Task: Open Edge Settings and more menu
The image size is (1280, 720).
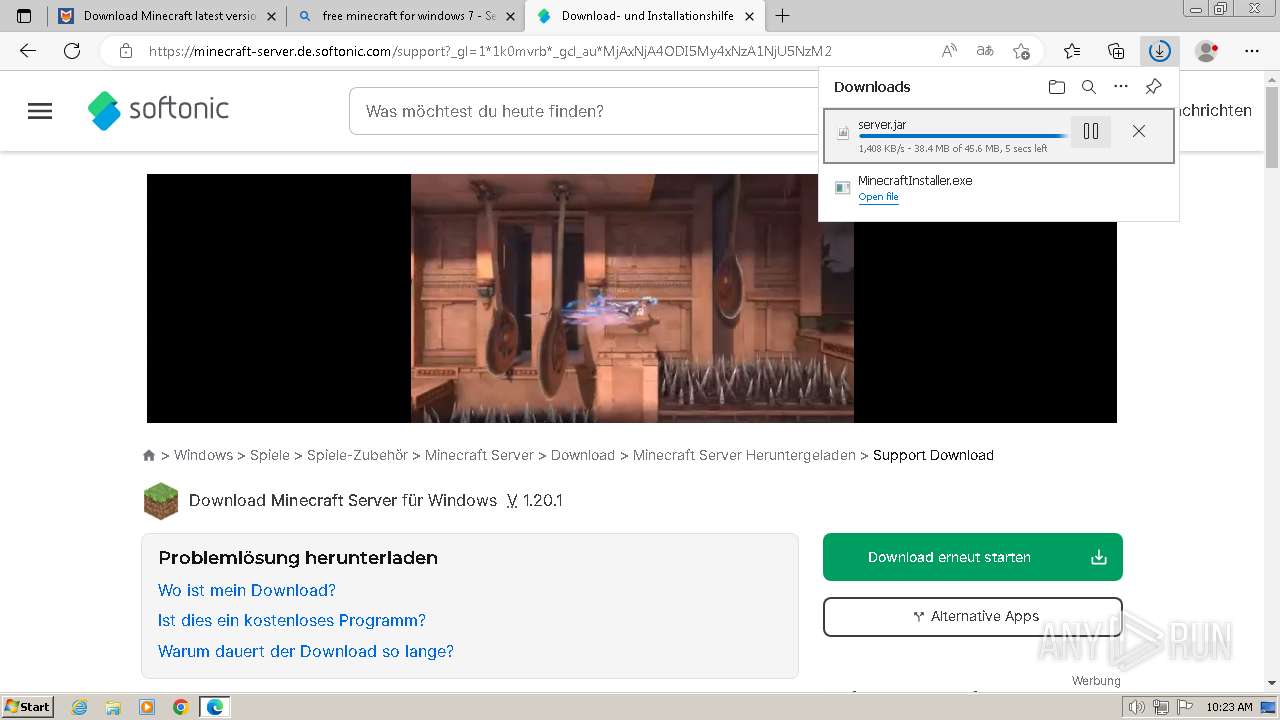Action: pyautogui.click(x=1252, y=51)
